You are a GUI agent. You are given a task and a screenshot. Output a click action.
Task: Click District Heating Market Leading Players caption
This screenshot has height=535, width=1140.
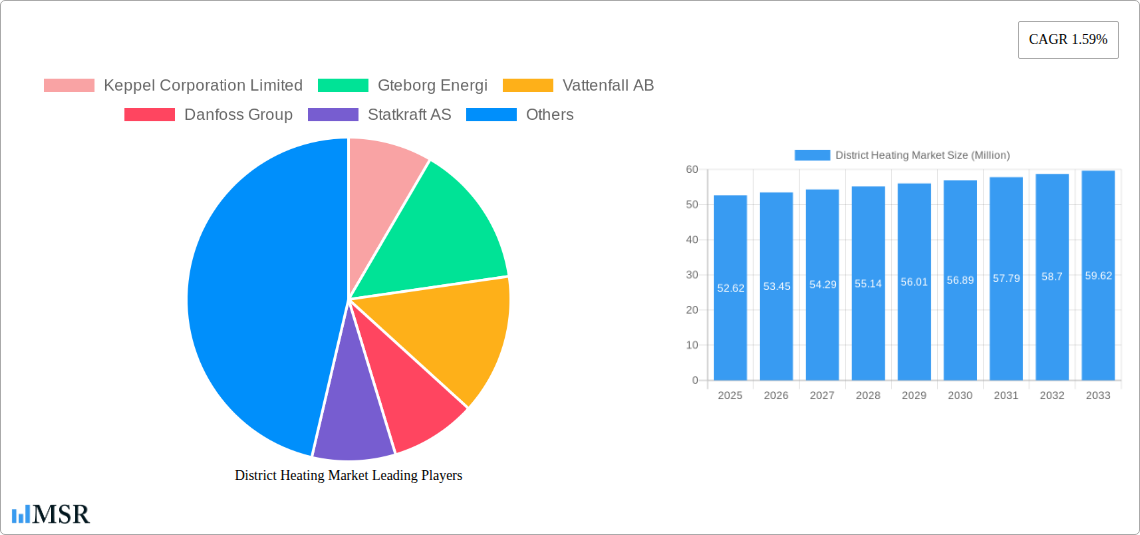click(349, 475)
